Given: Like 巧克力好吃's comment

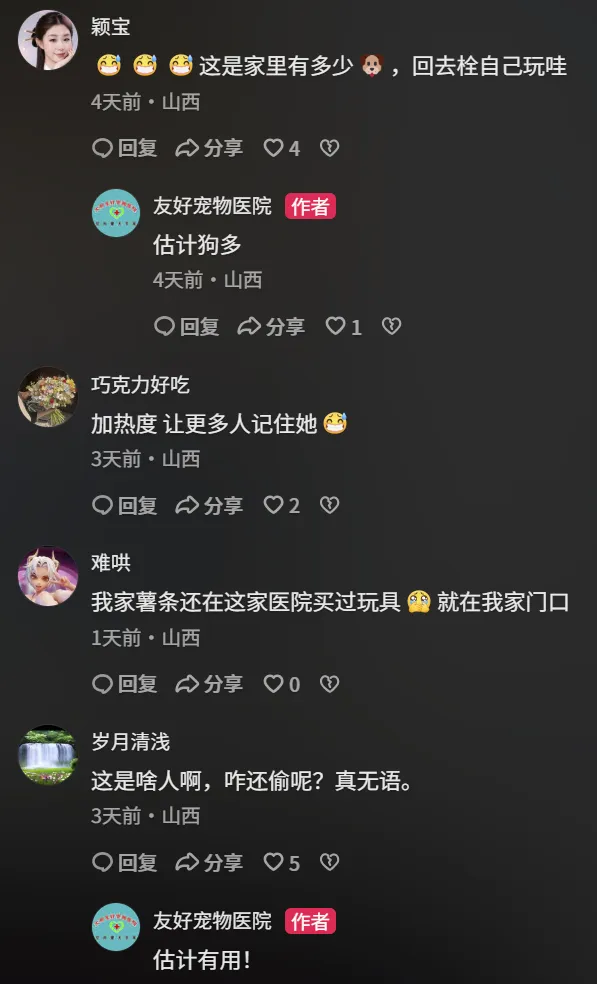Looking at the screenshot, I should click(x=281, y=505).
